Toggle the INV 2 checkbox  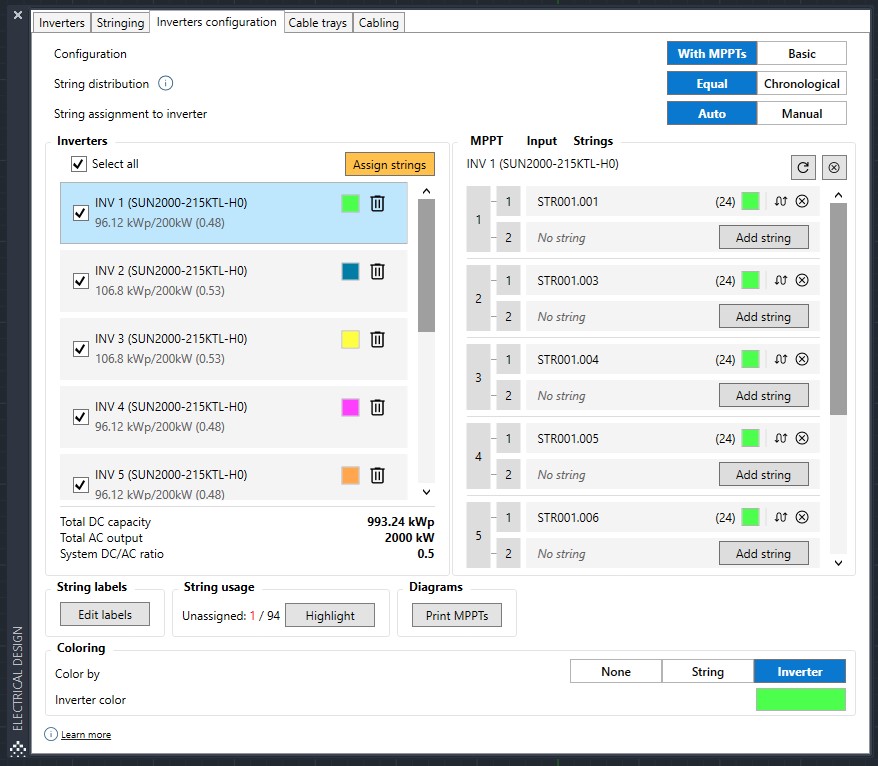tap(81, 281)
